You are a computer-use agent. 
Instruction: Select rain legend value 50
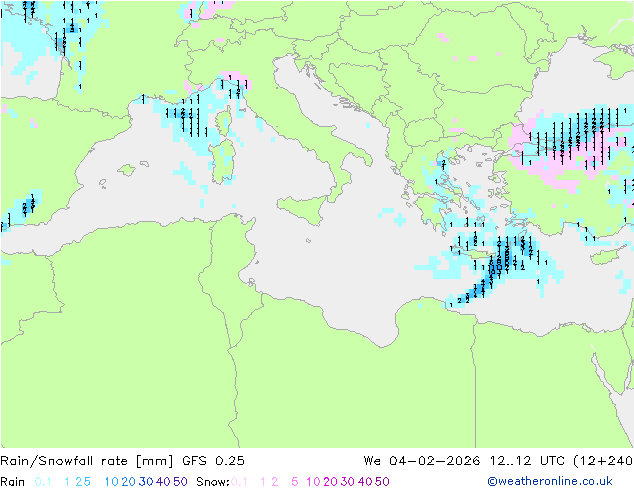pyautogui.click(x=180, y=482)
